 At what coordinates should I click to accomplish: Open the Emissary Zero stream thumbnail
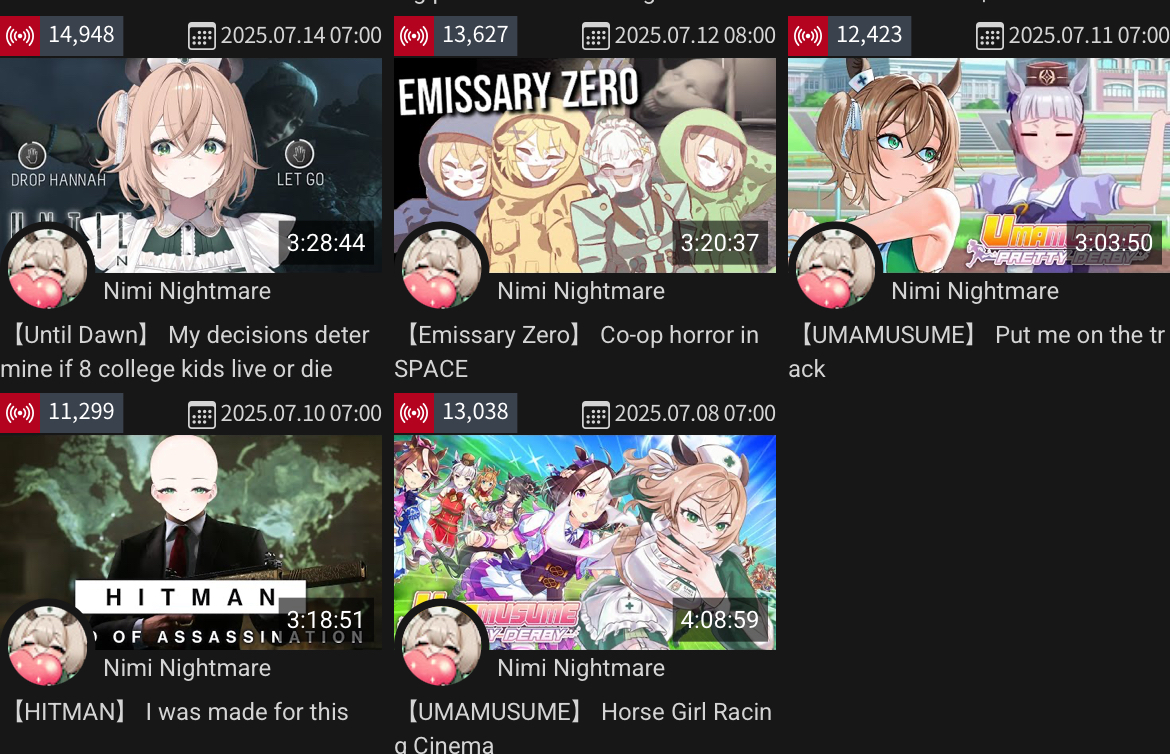[x=585, y=165]
